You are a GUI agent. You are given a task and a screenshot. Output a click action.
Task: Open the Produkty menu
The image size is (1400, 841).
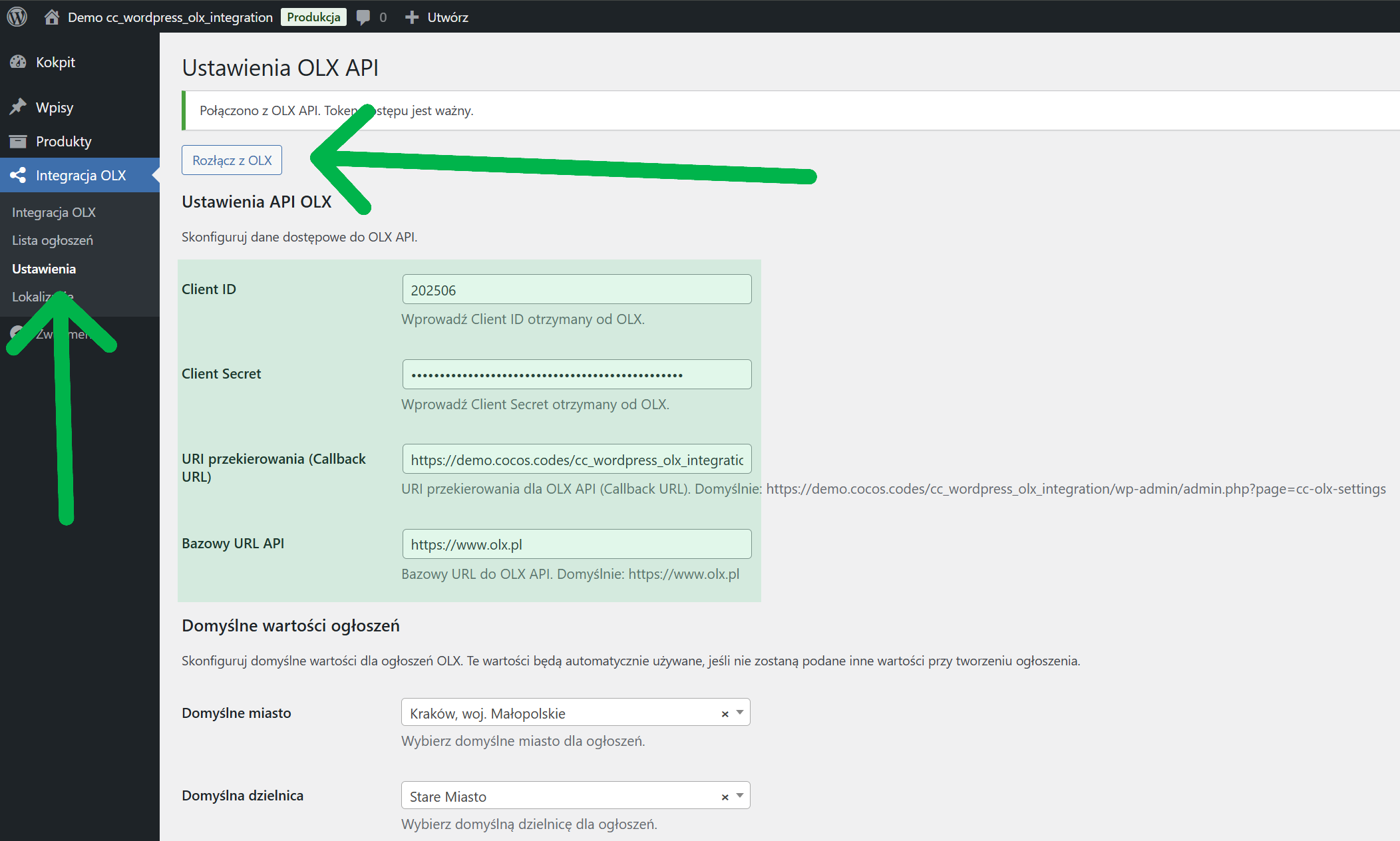tap(80, 141)
